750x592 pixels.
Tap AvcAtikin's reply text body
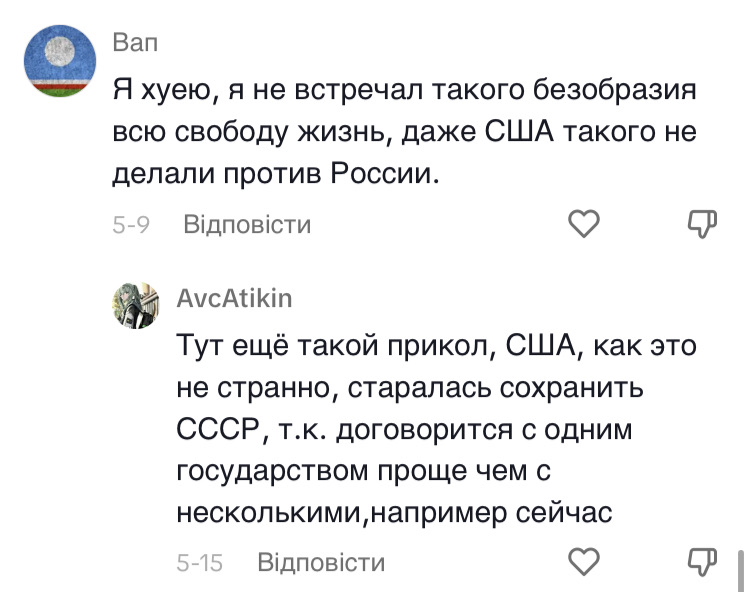tap(435, 428)
